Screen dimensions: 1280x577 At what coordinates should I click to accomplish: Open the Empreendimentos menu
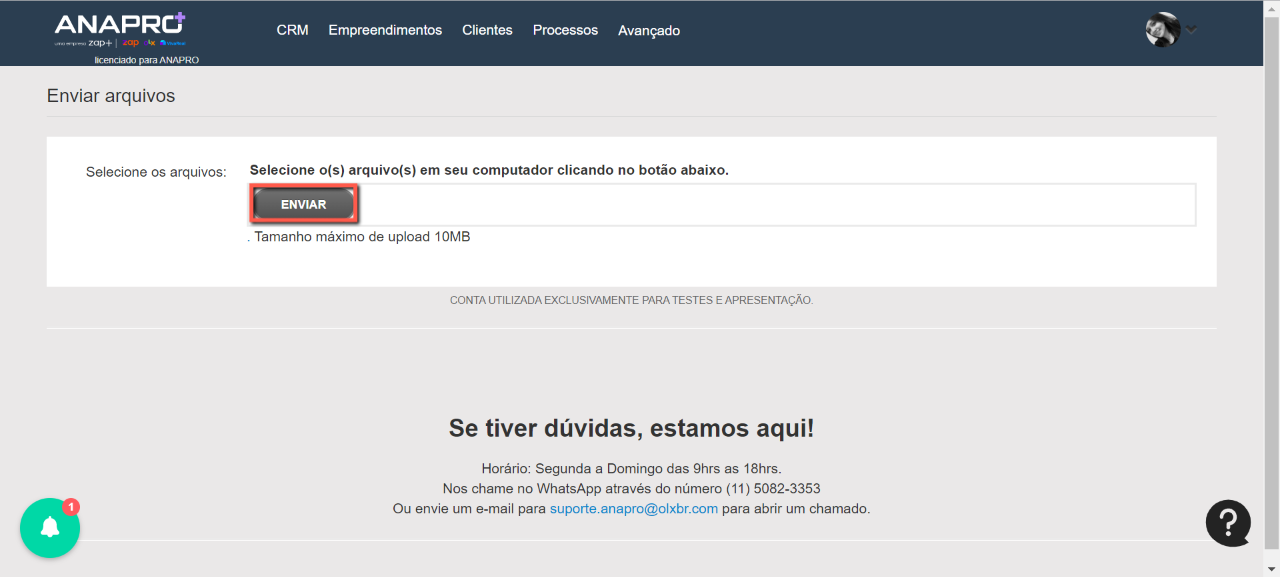click(385, 30)
